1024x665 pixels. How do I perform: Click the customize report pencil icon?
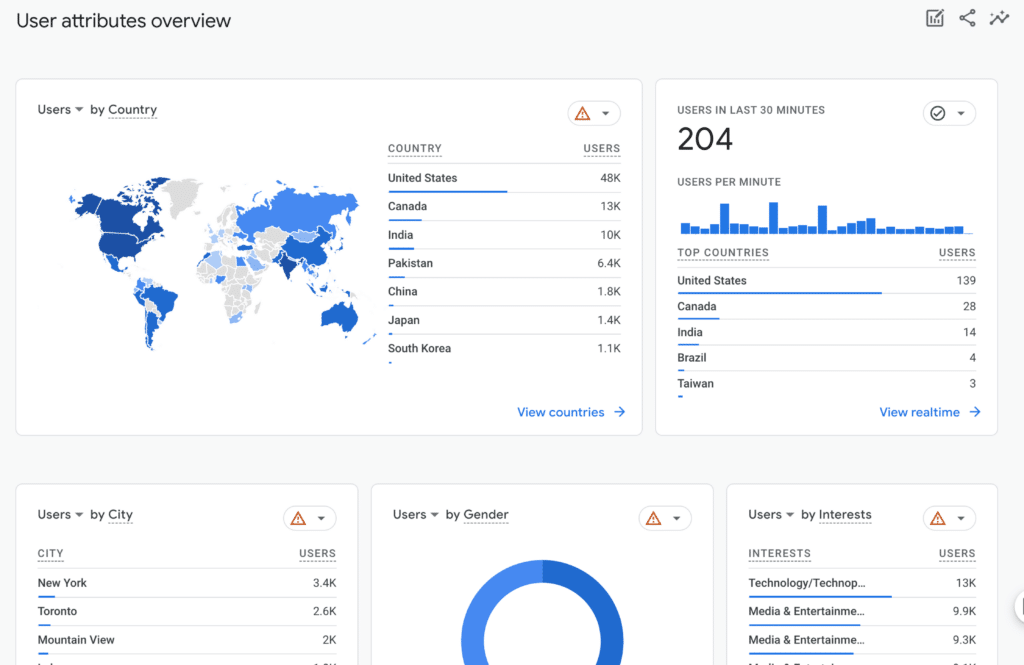coord(934,17)
